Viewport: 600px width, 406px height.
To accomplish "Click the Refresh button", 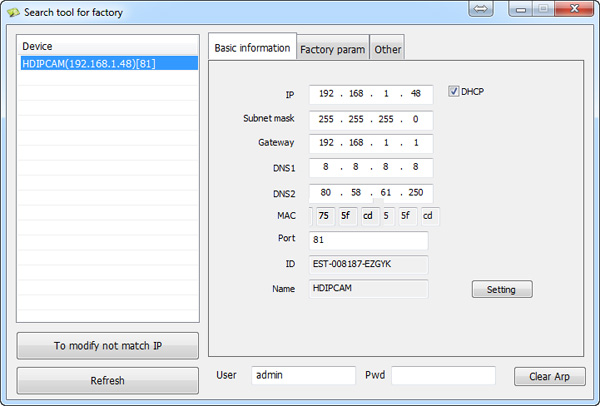I will click(x=107, y=380).
